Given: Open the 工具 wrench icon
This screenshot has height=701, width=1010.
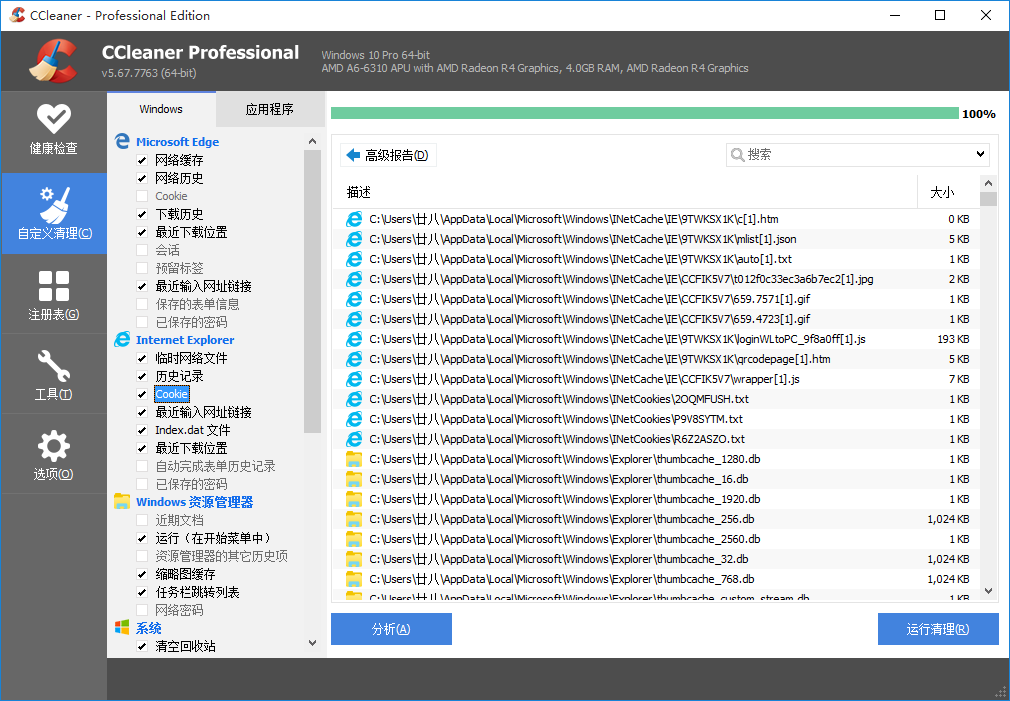Looking at the screenshot, I should (53, 365).
